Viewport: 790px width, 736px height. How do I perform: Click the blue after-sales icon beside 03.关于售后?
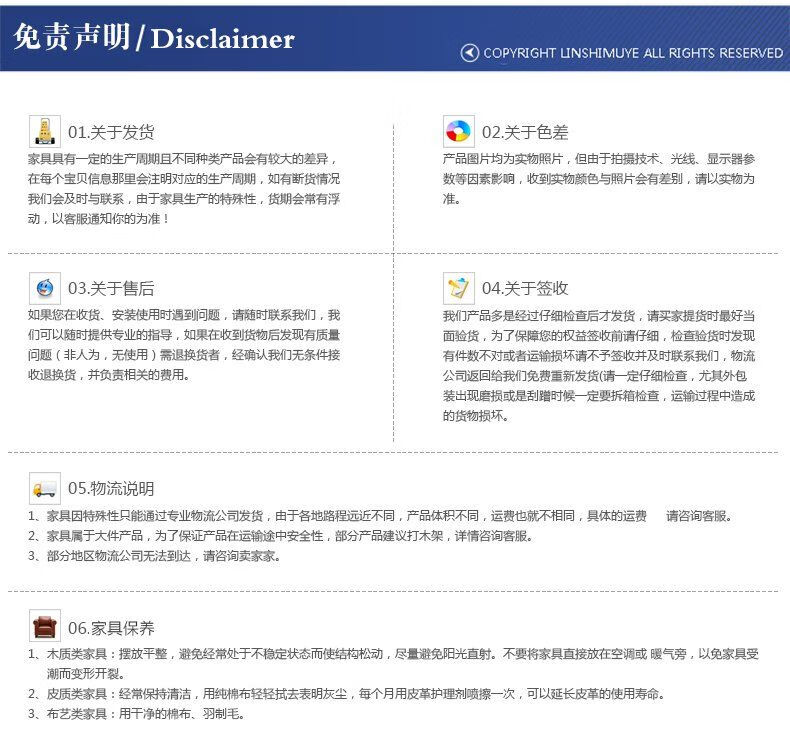click(x=44, y=288)
